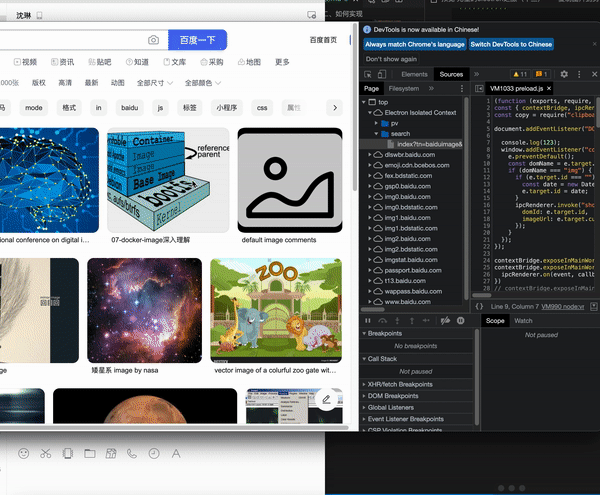
Task: Switch to the 视频 tab
Action: pos(25,62)
